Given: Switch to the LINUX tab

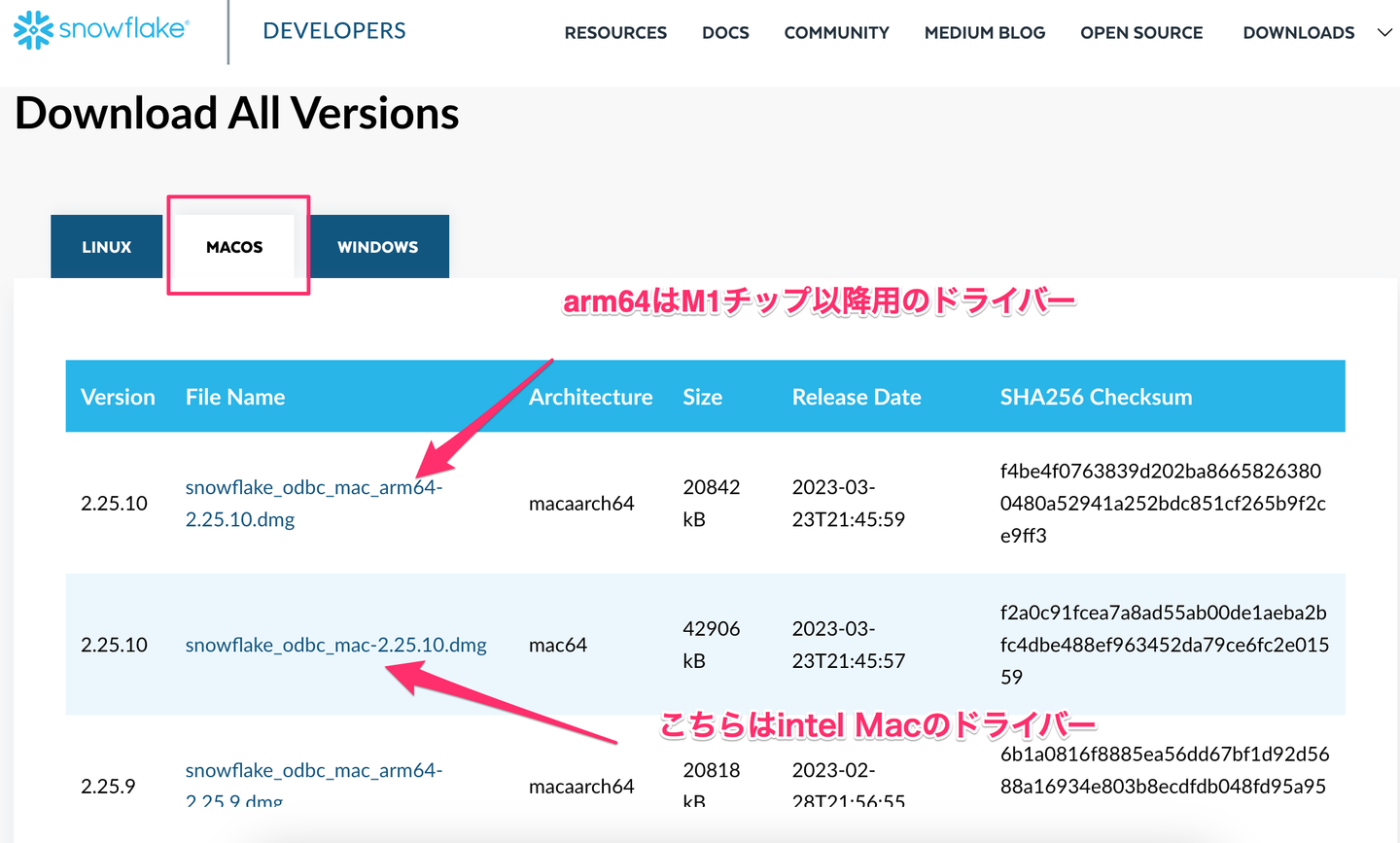Looking at the screenshot, I should pos(107,247).
